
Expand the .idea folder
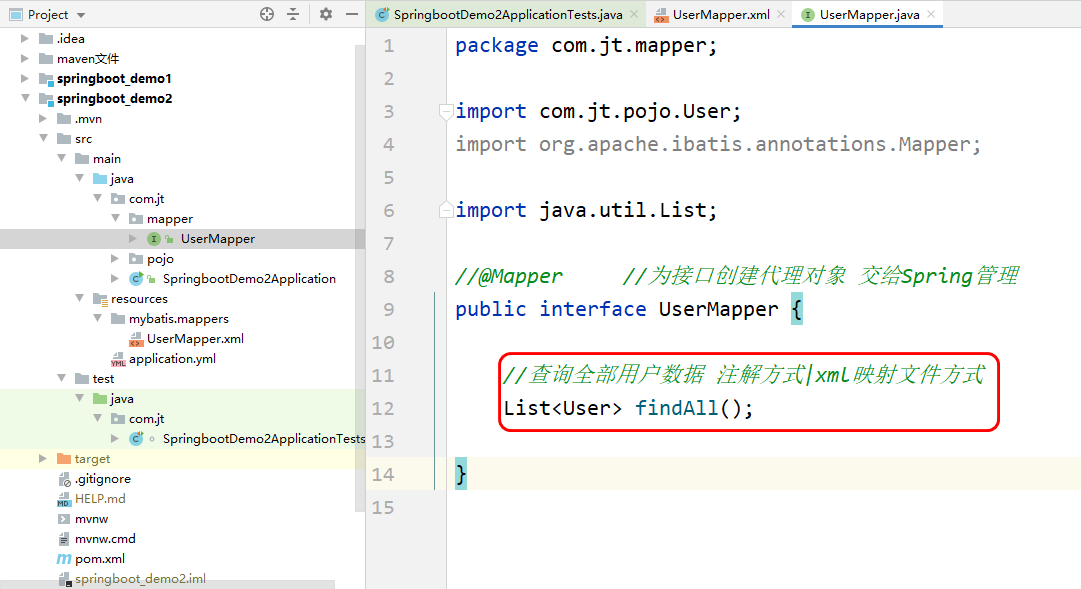pos(25,39)
